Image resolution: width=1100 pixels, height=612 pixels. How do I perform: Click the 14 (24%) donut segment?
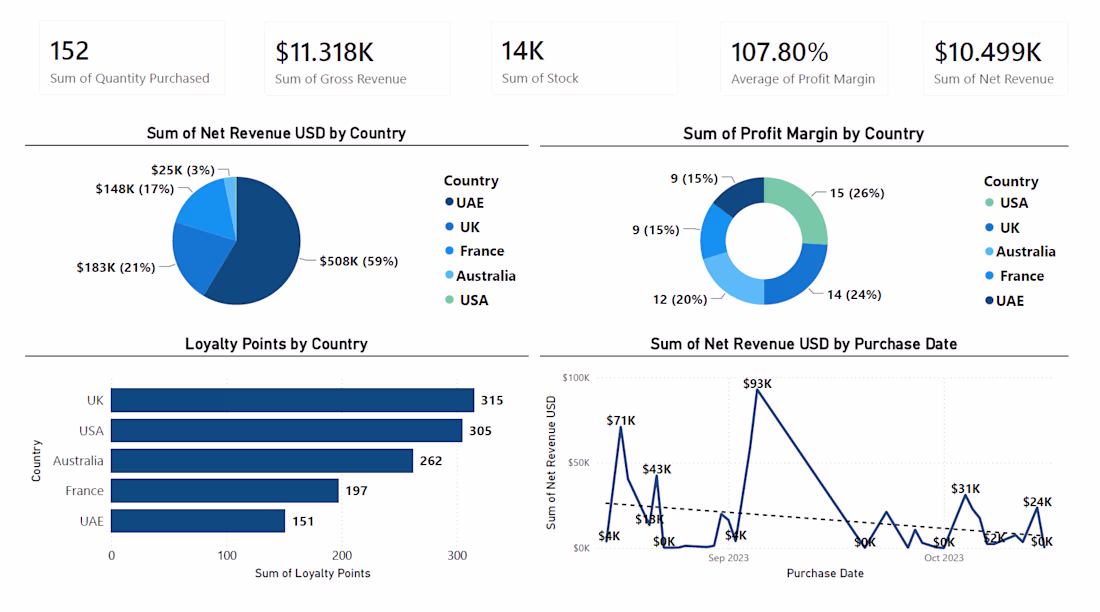tap(800, 276)
